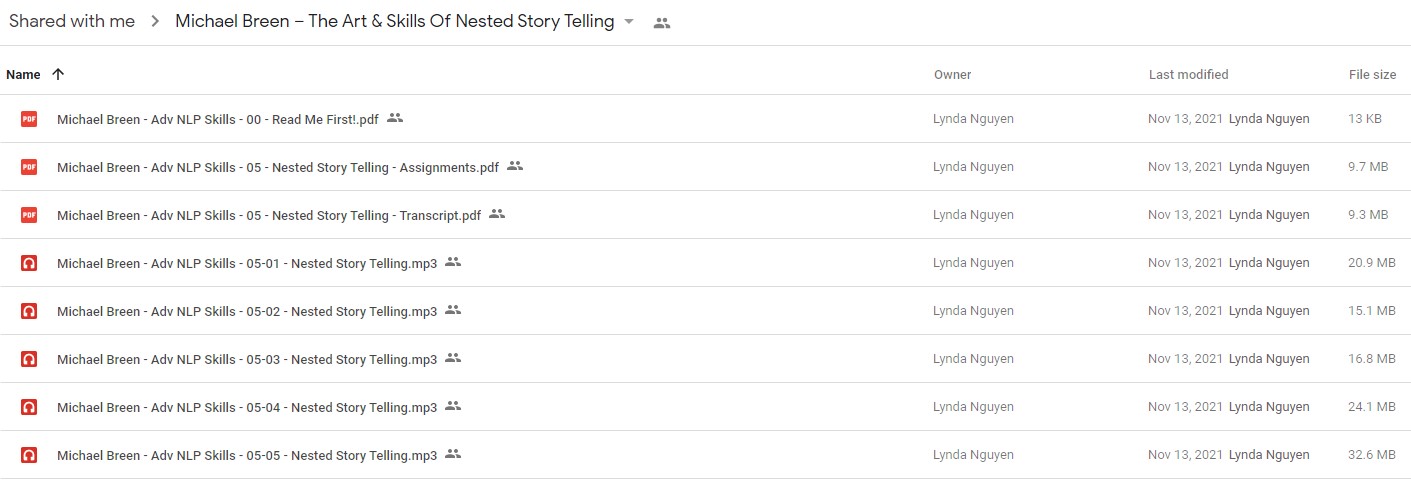
Task: Click the File size column header
Action: tap(1372, 74)
